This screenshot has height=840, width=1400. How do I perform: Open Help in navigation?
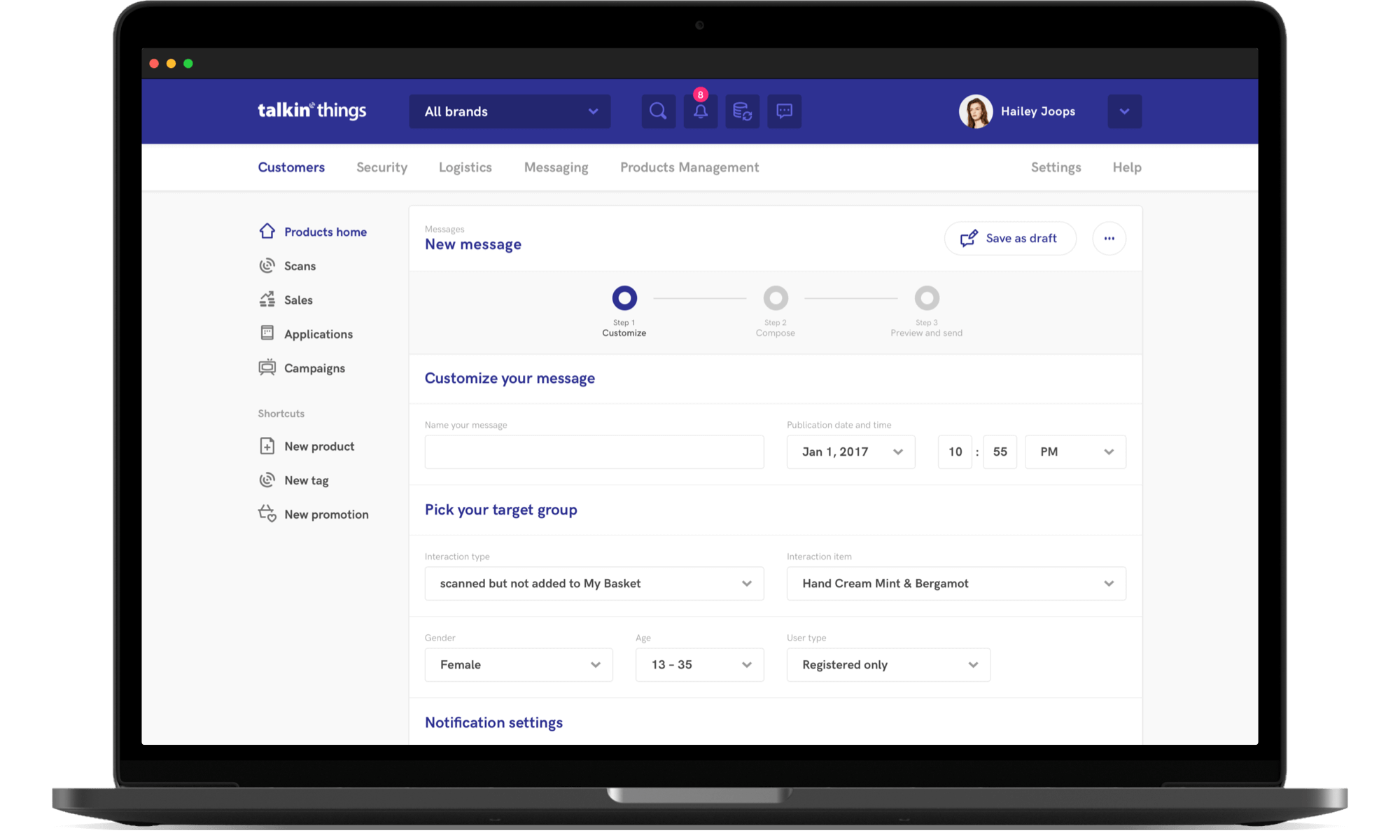1127,167
